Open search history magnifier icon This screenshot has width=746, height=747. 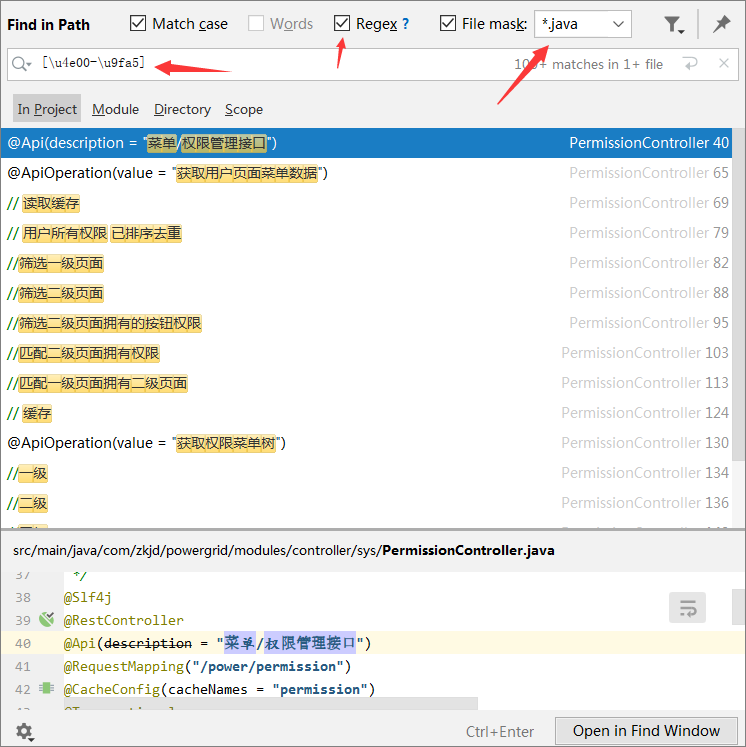click(x=21, y=64)
